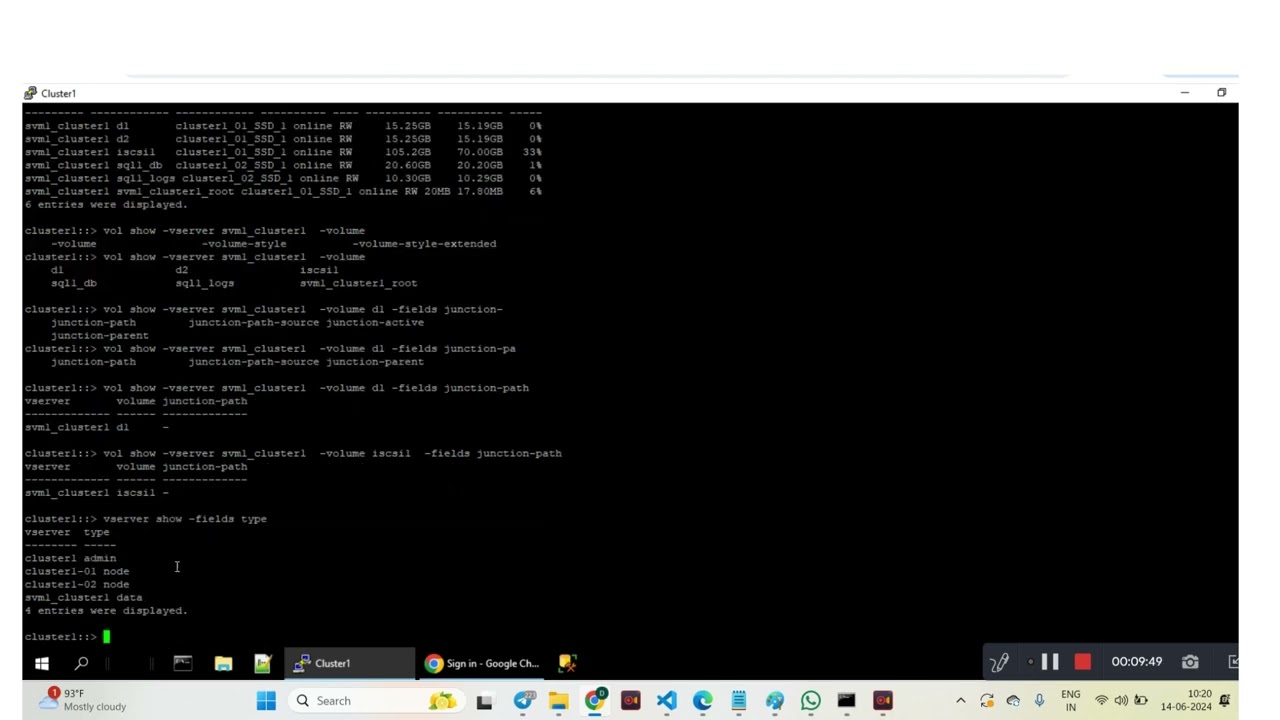Open WhatsApp from the taskbar
1280x720 pixels.
[811, 701]
